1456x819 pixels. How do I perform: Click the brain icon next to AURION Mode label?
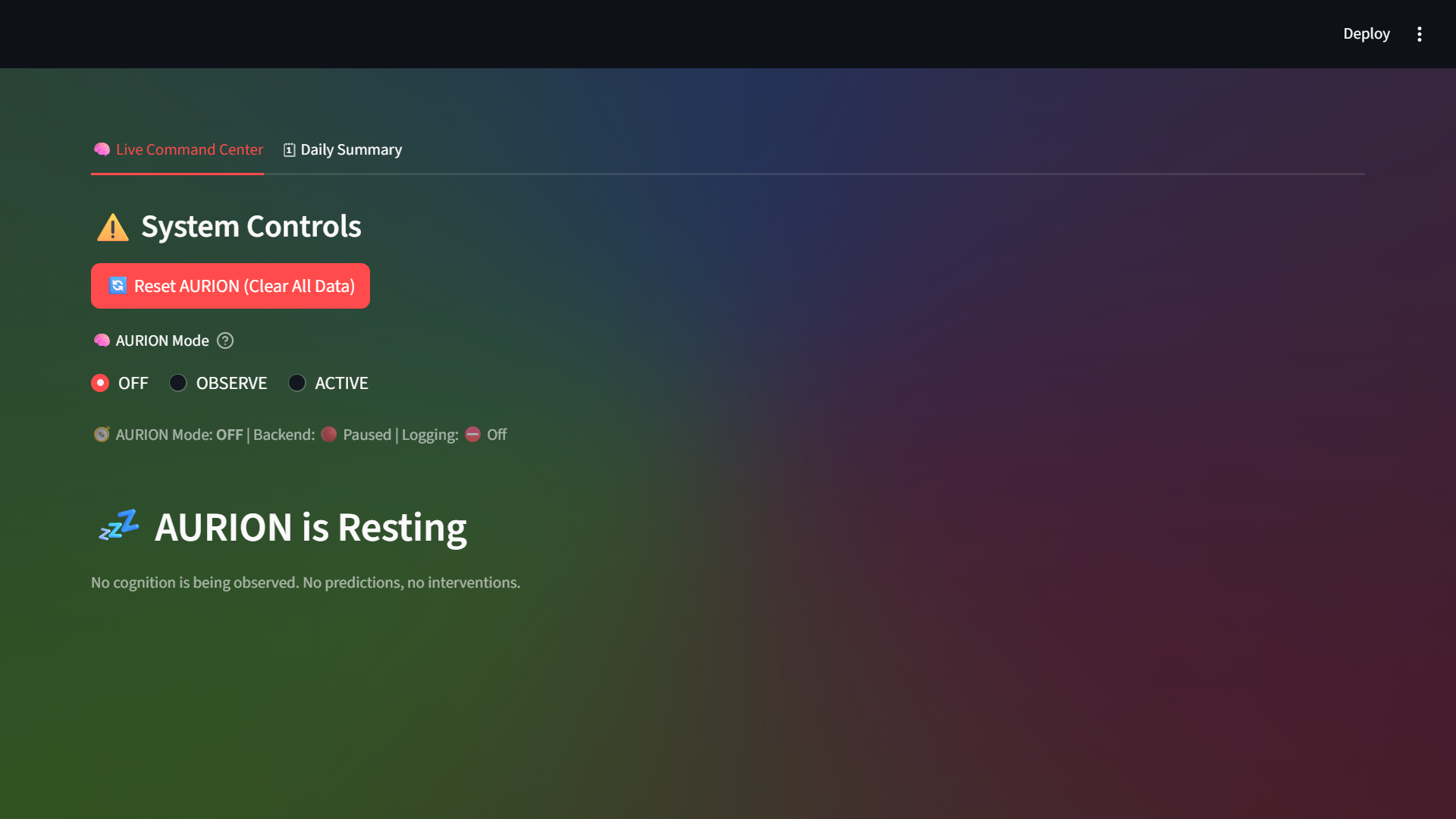pos(102,340)
